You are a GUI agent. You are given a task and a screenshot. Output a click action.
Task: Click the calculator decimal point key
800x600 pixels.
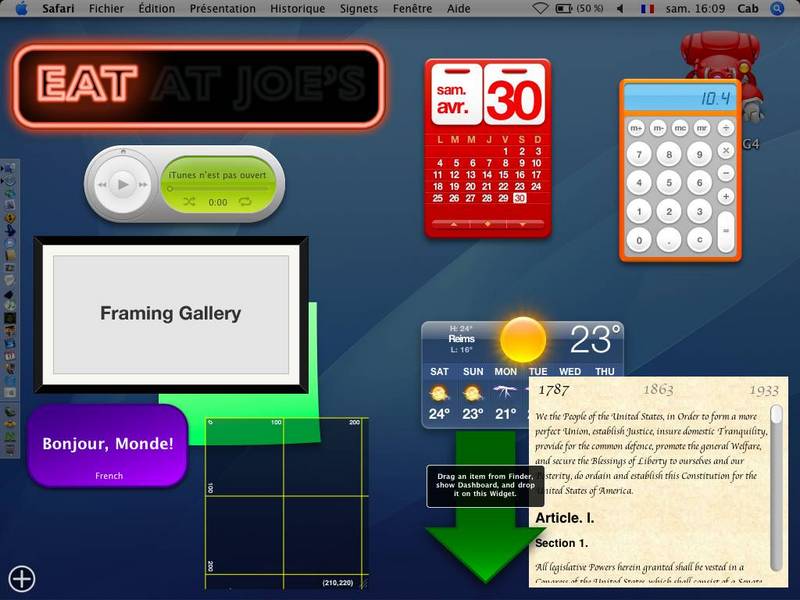coord(669,240)
